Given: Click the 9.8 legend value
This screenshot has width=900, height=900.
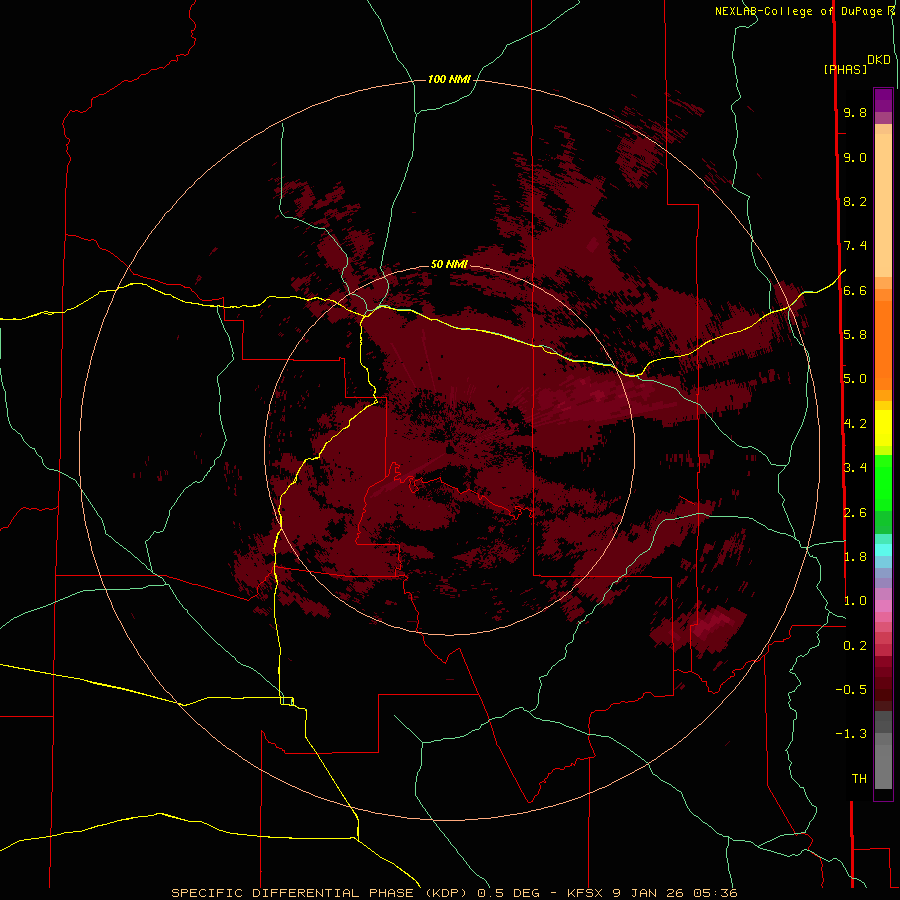Looking at the screenshot, I should [x=855, y=113].
